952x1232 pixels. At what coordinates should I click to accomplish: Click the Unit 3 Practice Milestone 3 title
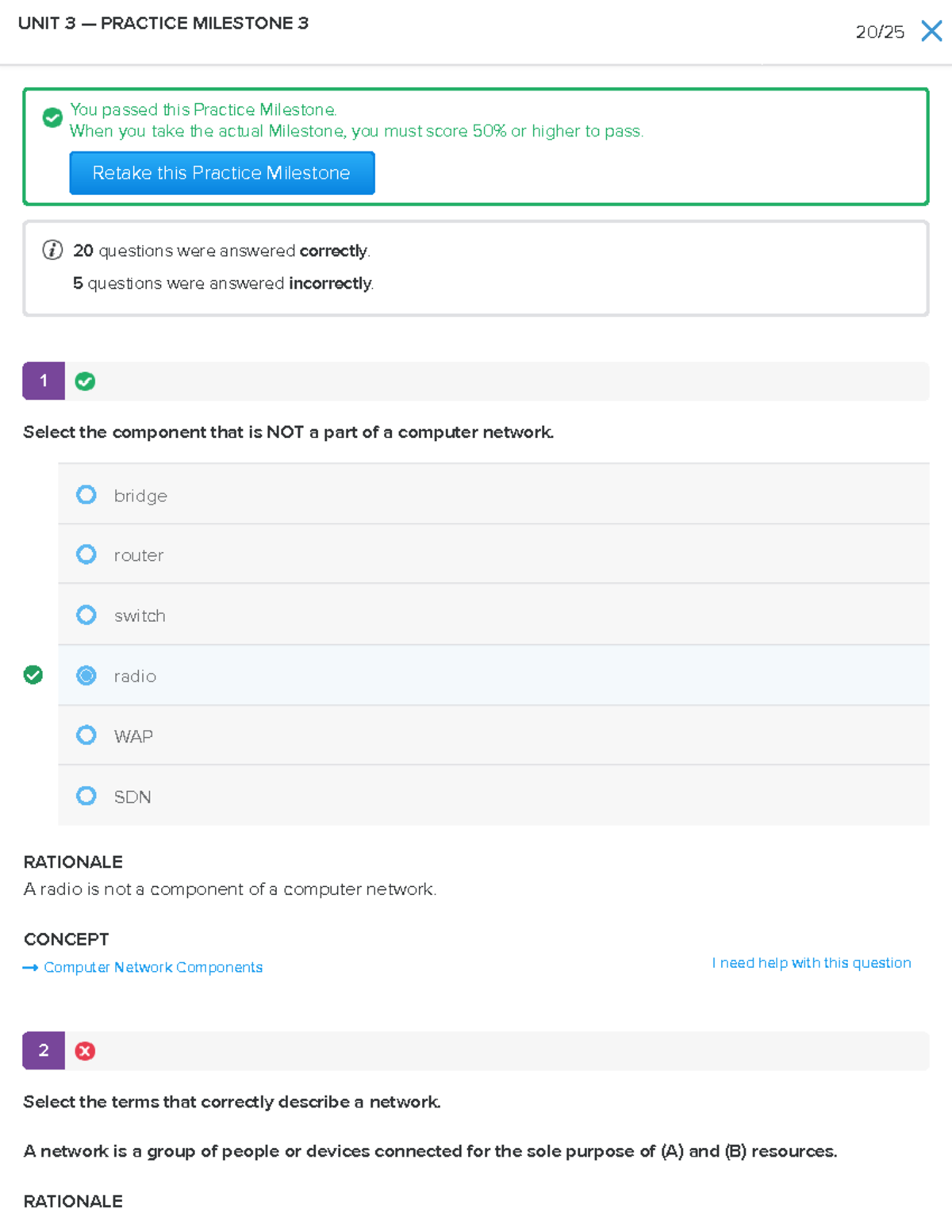pos(163,24)
